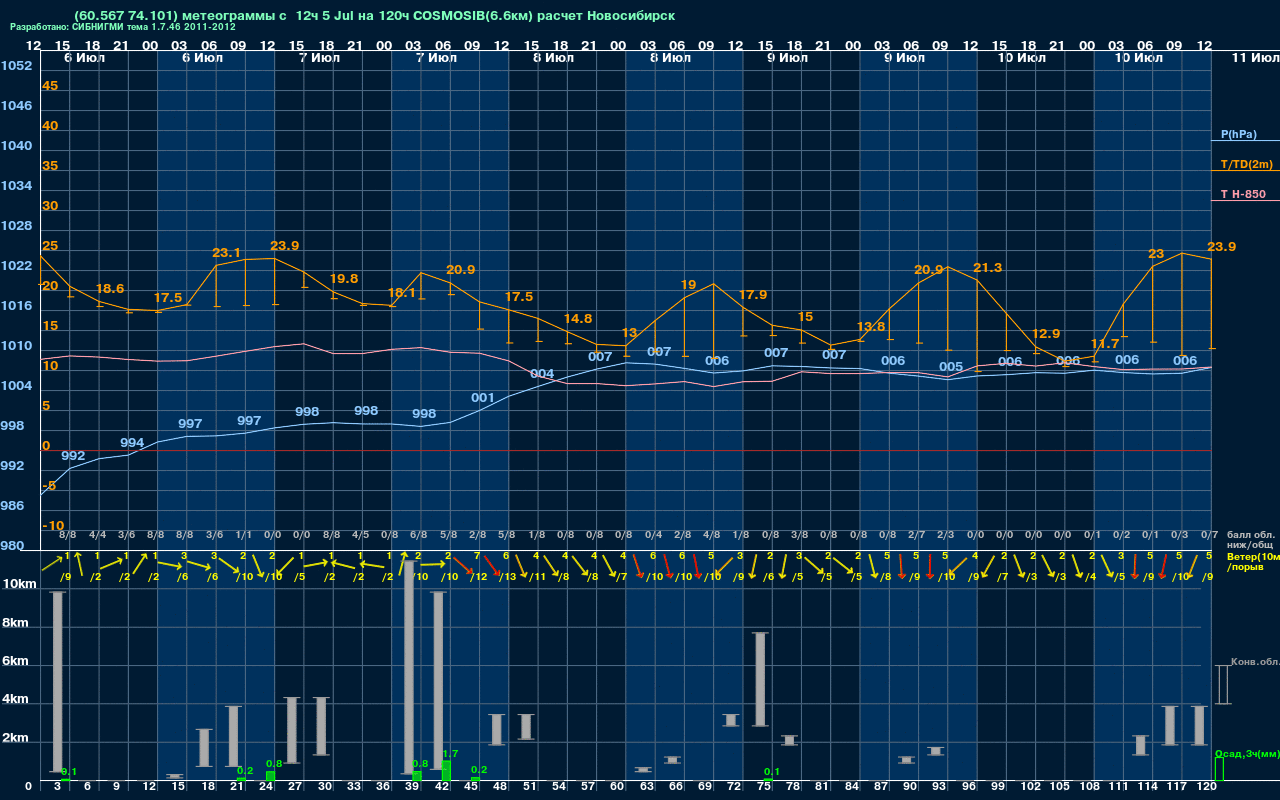Image resolution: width=1280 pixels, height=800 pixels.
Task: Click the 19.8 temperature label
Action: click(344, 278)
